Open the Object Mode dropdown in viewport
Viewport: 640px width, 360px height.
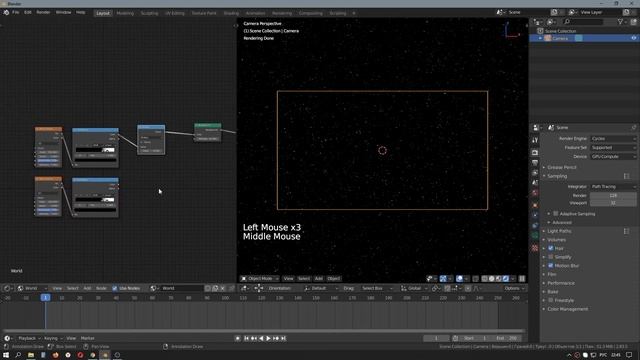[260, 279]
